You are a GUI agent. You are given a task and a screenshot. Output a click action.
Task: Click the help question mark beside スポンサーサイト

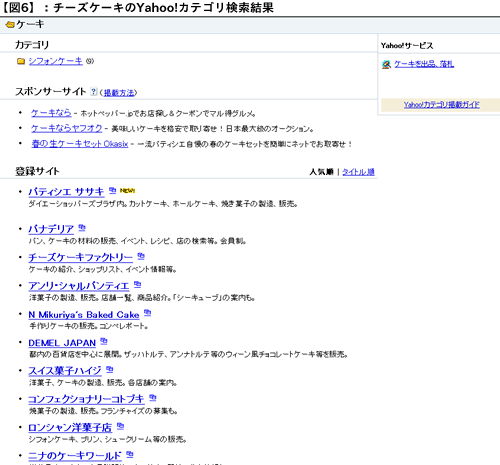94,91
